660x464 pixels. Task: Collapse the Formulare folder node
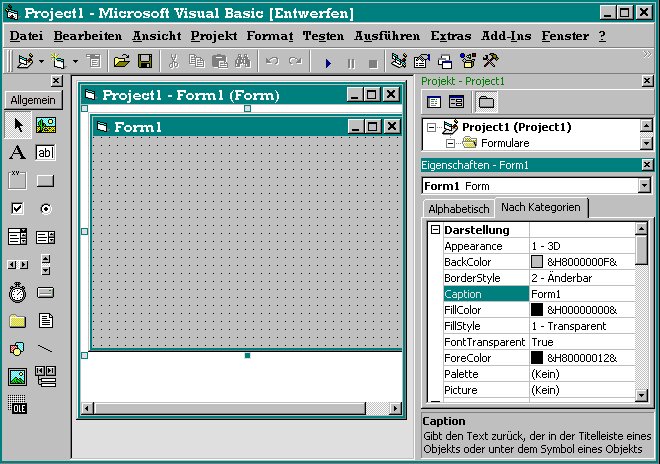(x=450, y=143)
